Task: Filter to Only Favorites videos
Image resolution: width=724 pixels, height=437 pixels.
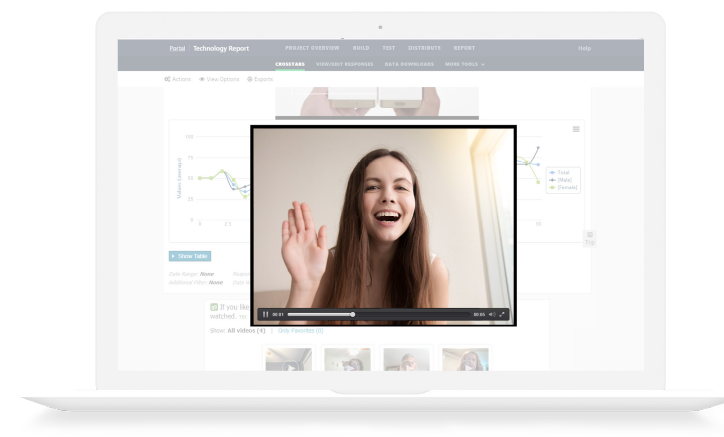Action: click(x=300, y=330)
